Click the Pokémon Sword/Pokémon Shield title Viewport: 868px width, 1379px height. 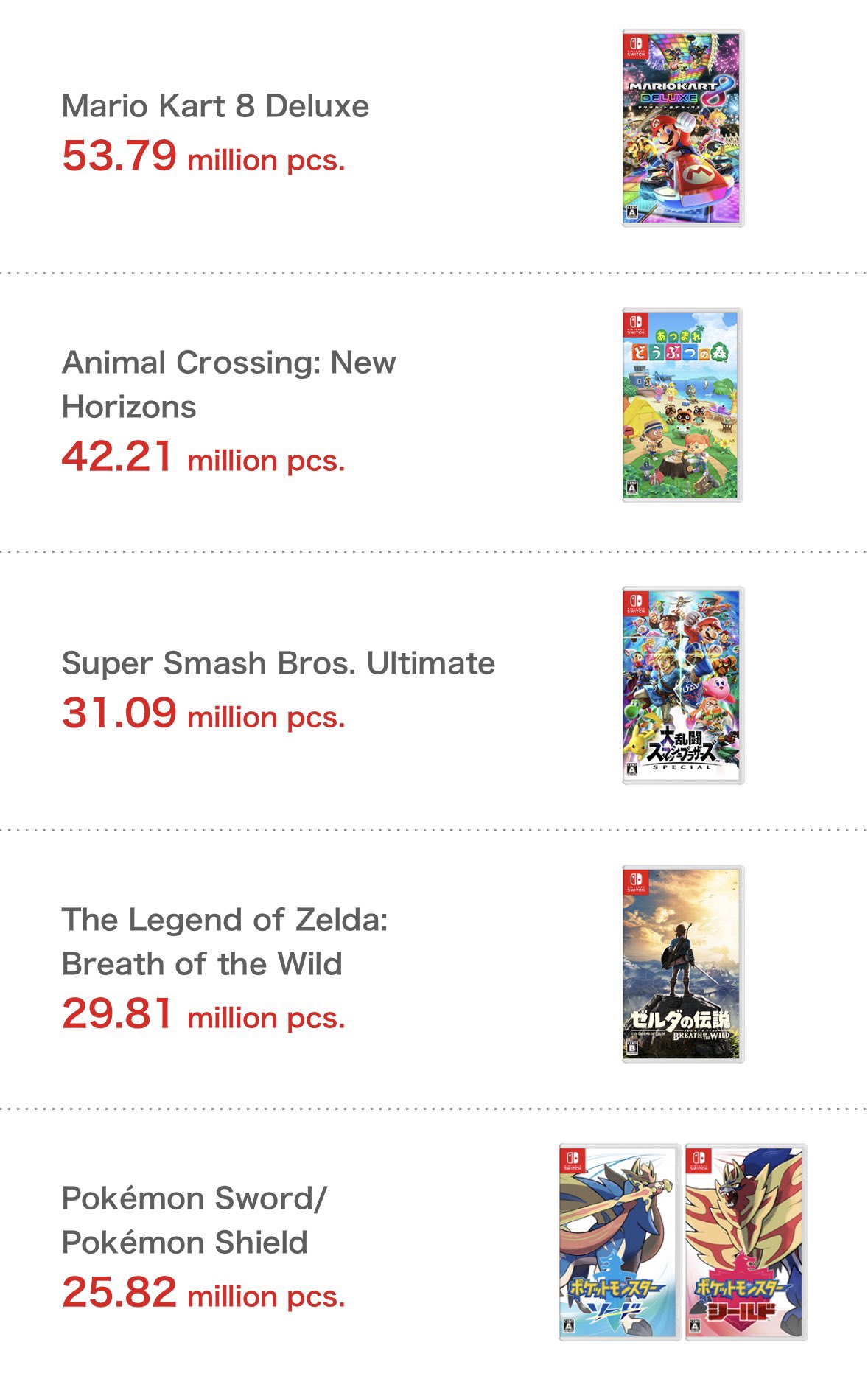click(x=193, y=1220)
